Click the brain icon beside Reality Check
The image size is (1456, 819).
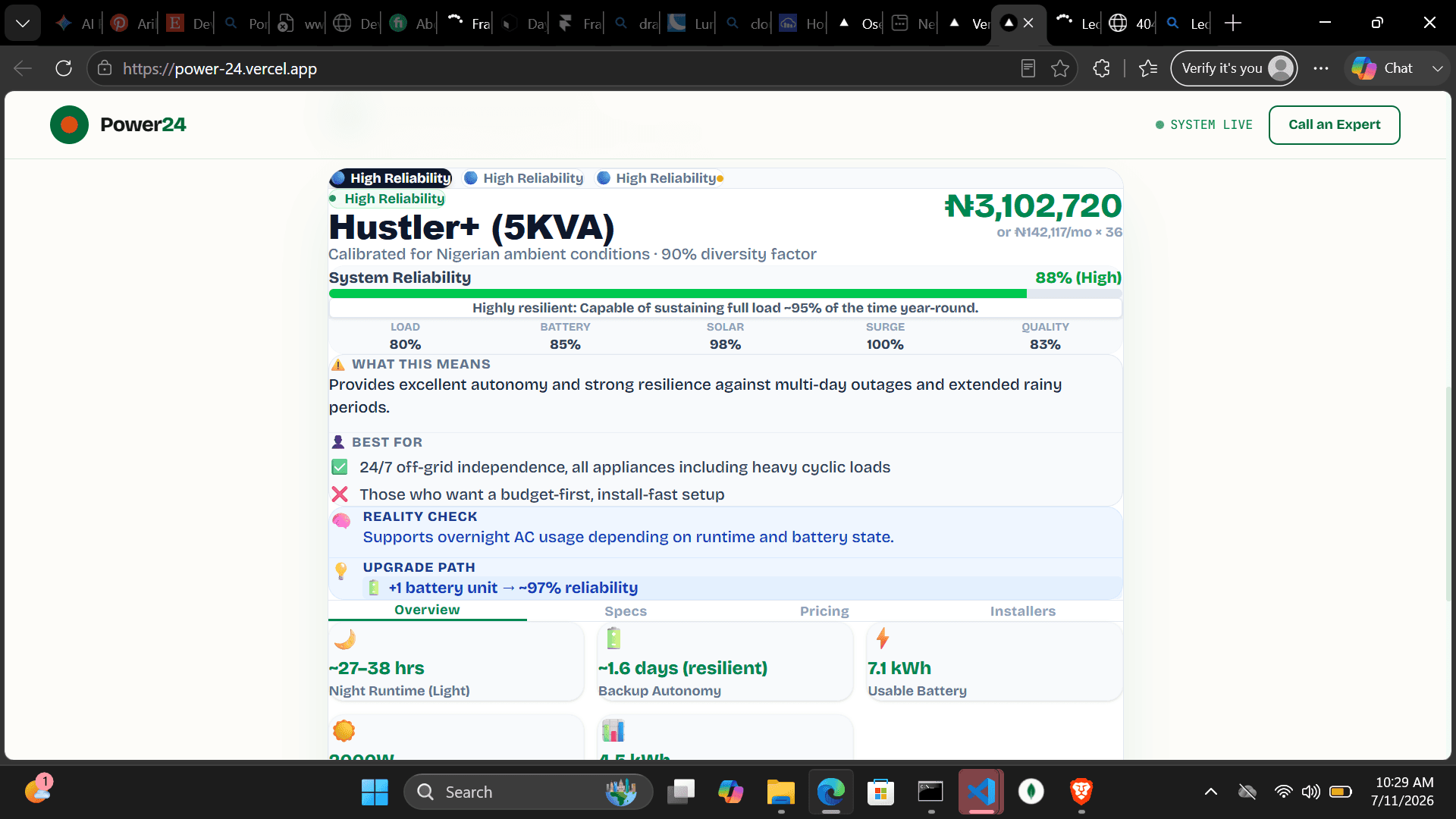click(x=341, y=521)
